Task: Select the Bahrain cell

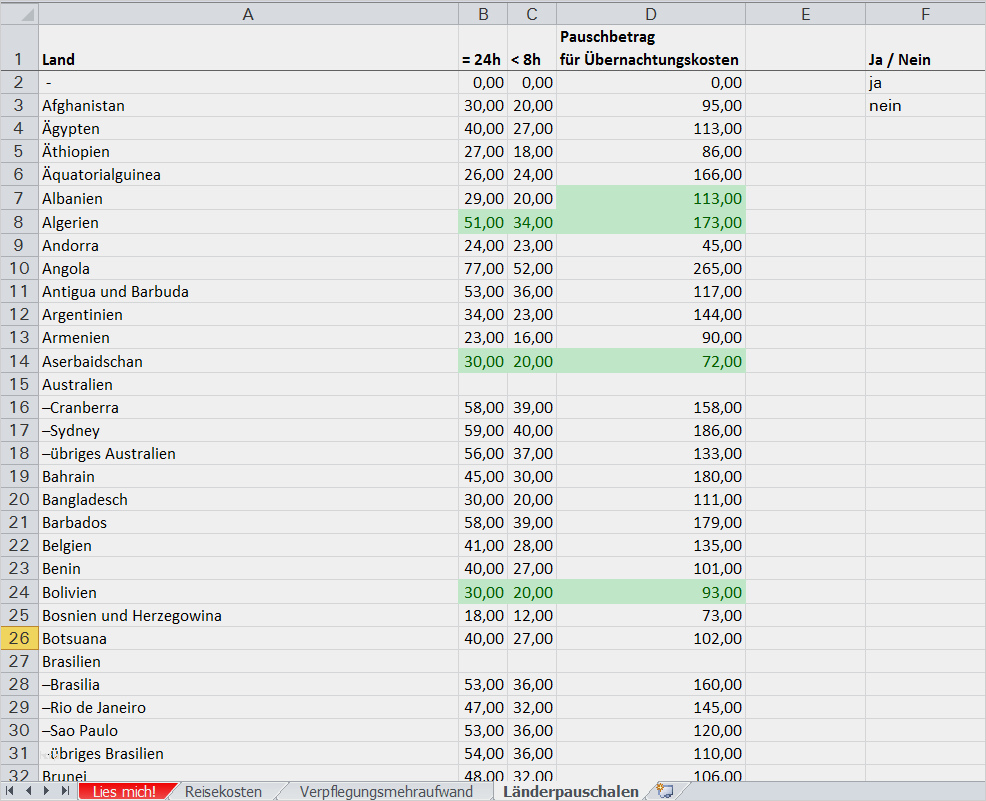Action: 248,476
